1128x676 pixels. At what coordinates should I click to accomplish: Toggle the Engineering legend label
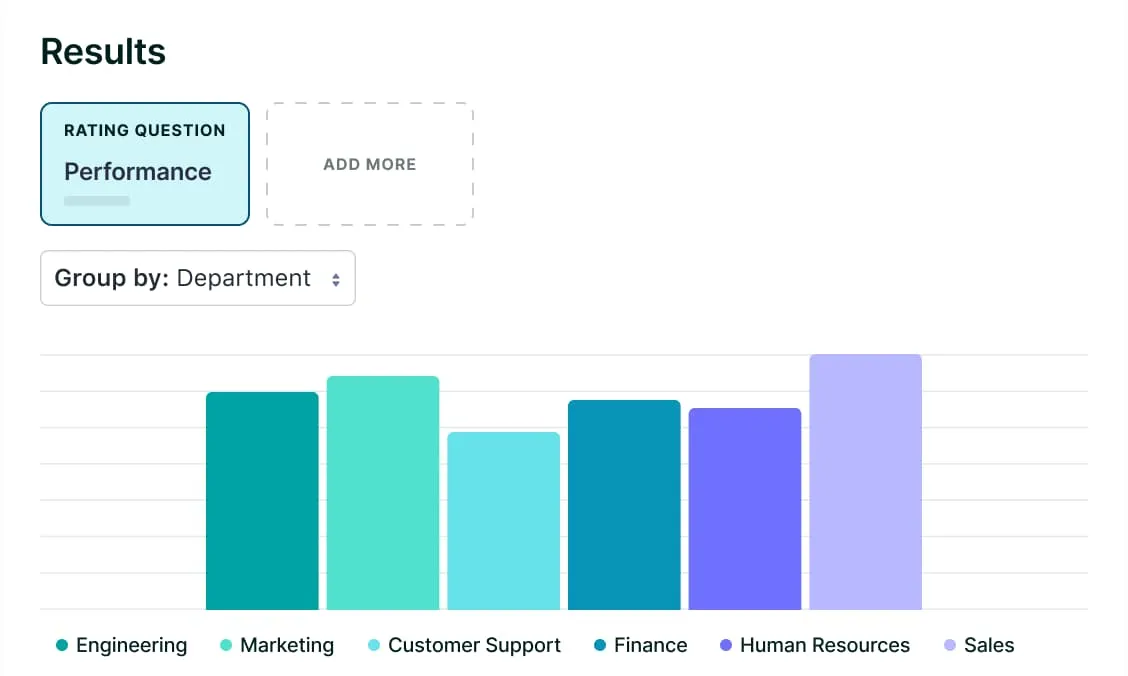click(x=131, y=646)
